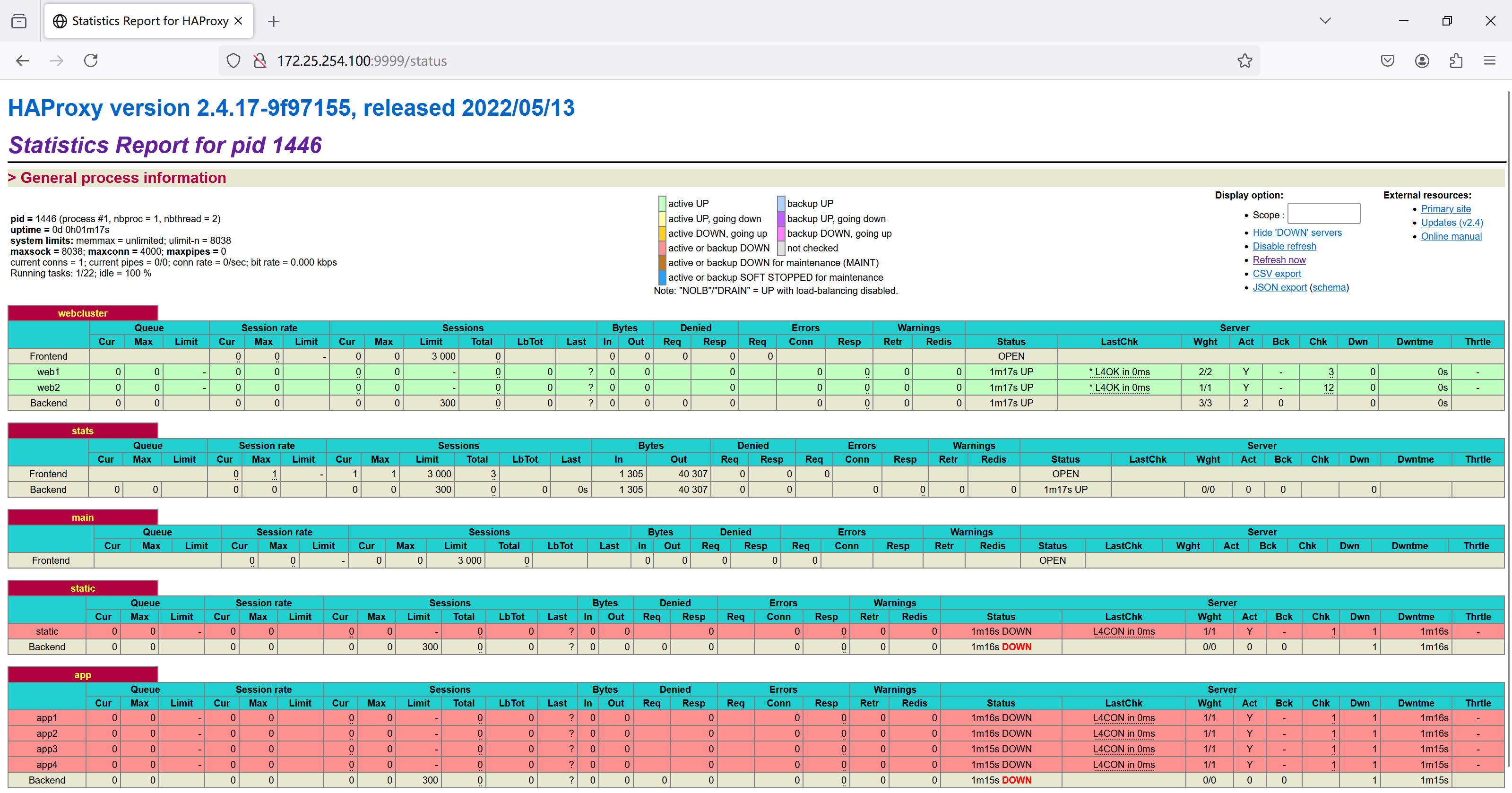The height and width of the screenshot is (793, 1512).
Task: Open the JSON export link
Action: [x=1279, y=288]
